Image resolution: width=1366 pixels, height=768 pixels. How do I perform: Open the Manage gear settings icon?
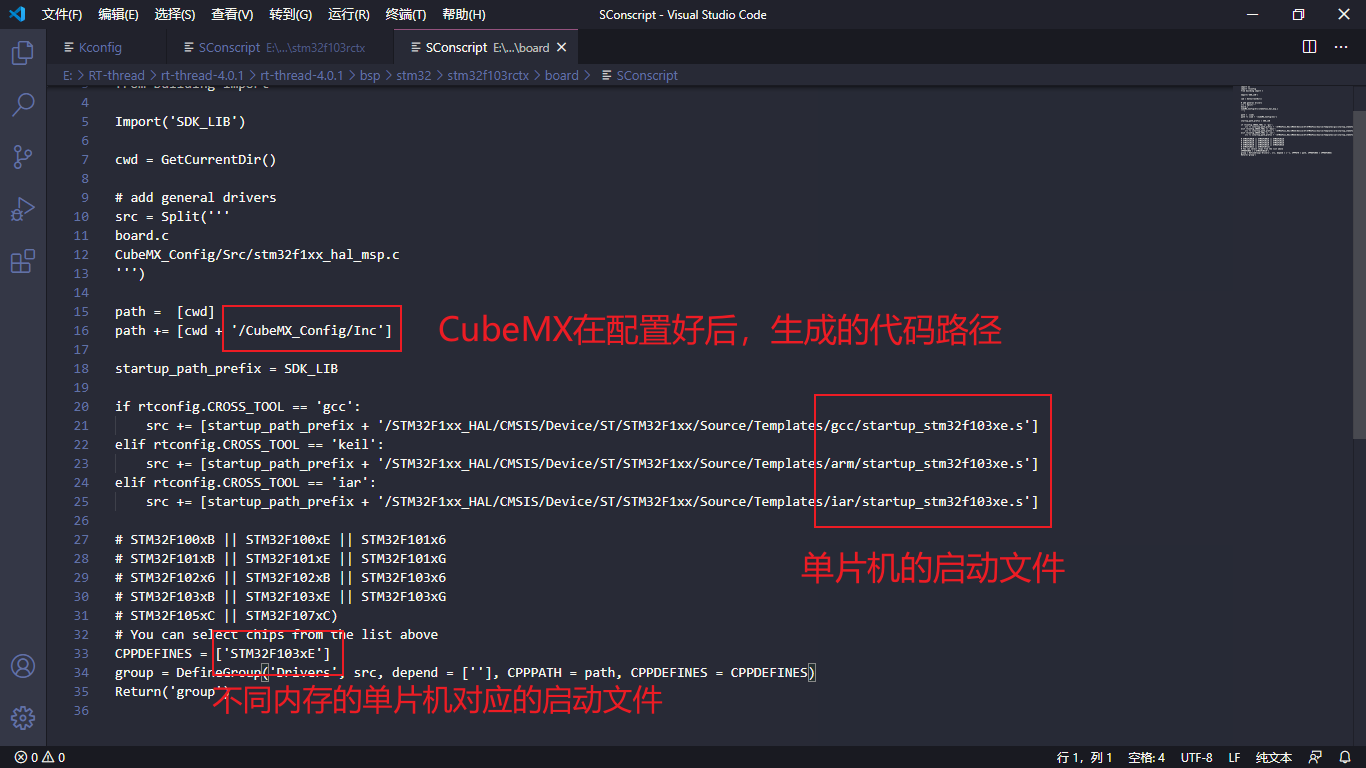[22, 718]
